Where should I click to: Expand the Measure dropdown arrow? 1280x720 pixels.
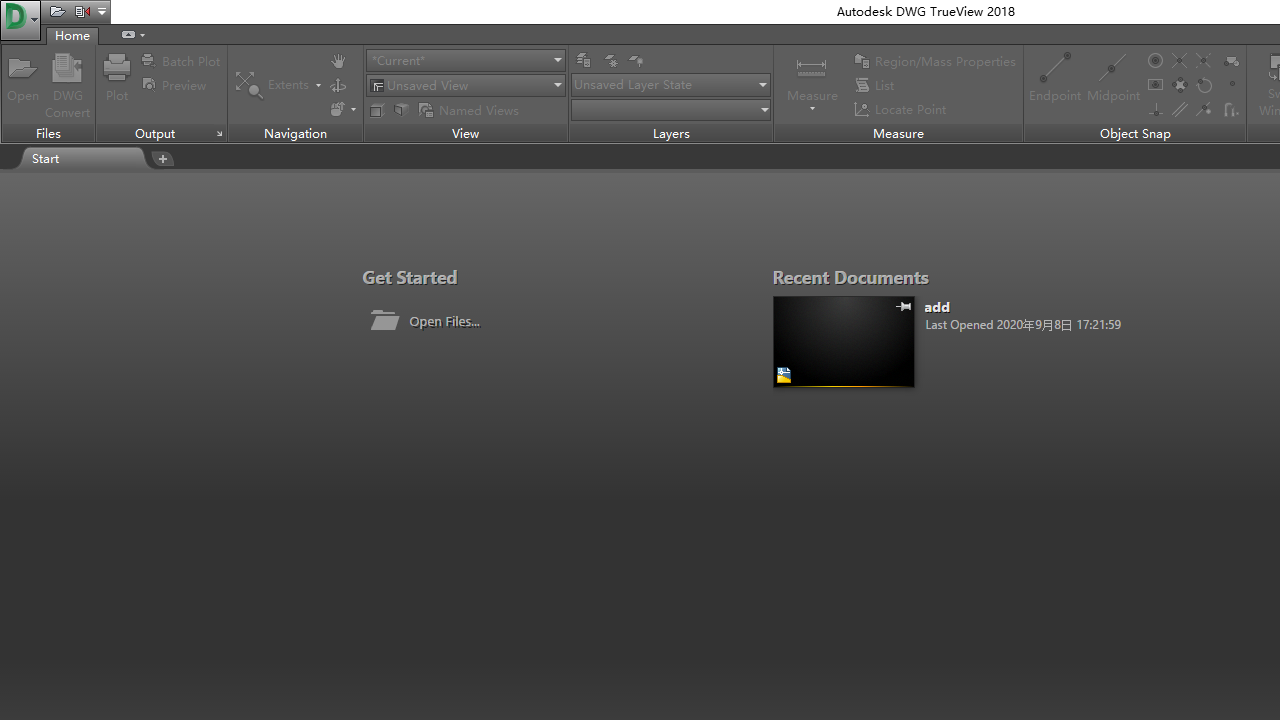coord(811,109)
